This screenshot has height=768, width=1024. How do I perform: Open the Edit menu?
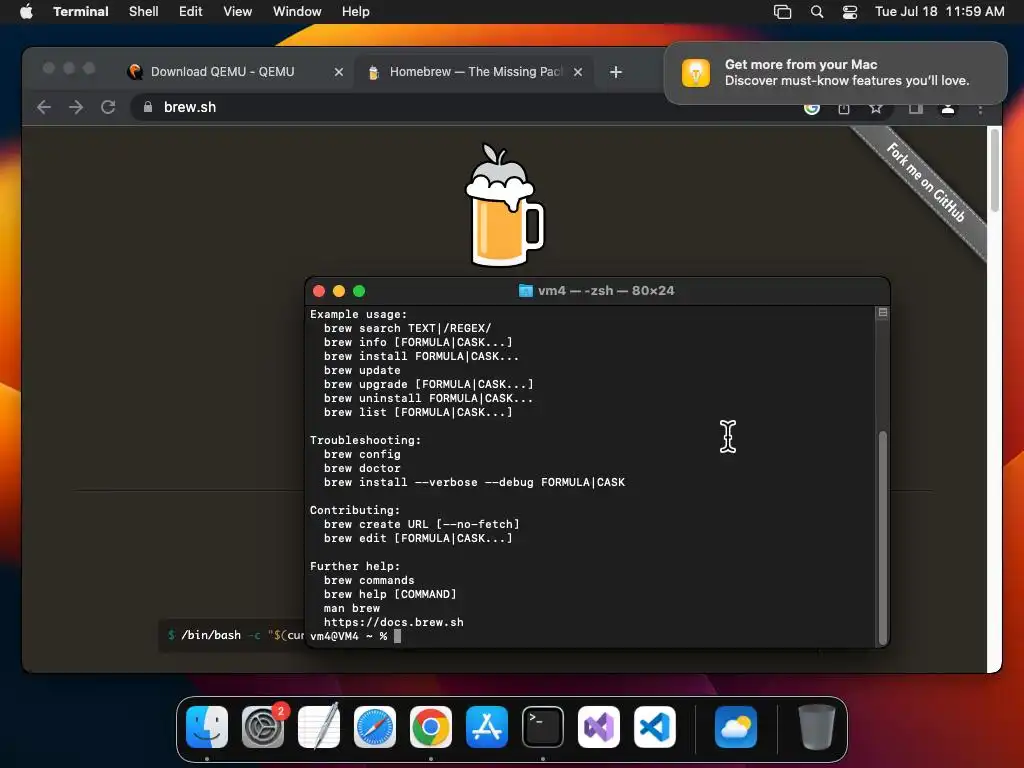191,11
